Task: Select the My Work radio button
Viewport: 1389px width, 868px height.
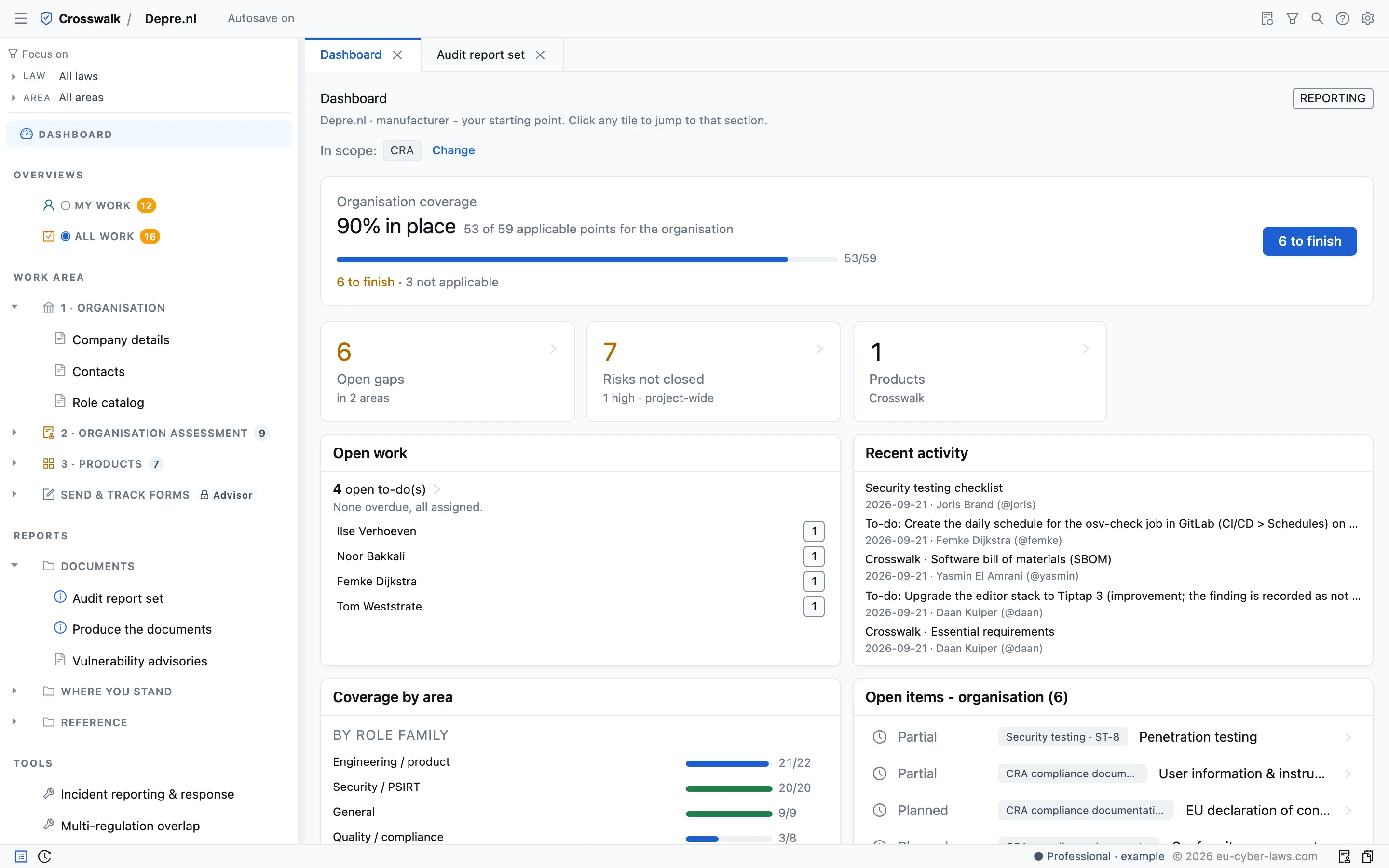Action: coord(66,205)
